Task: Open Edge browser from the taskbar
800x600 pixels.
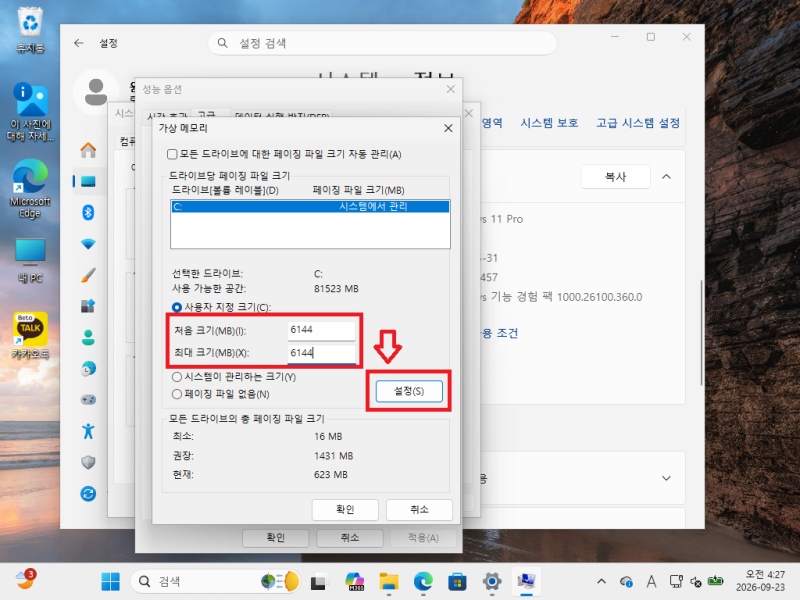Action: coord(423,582)
